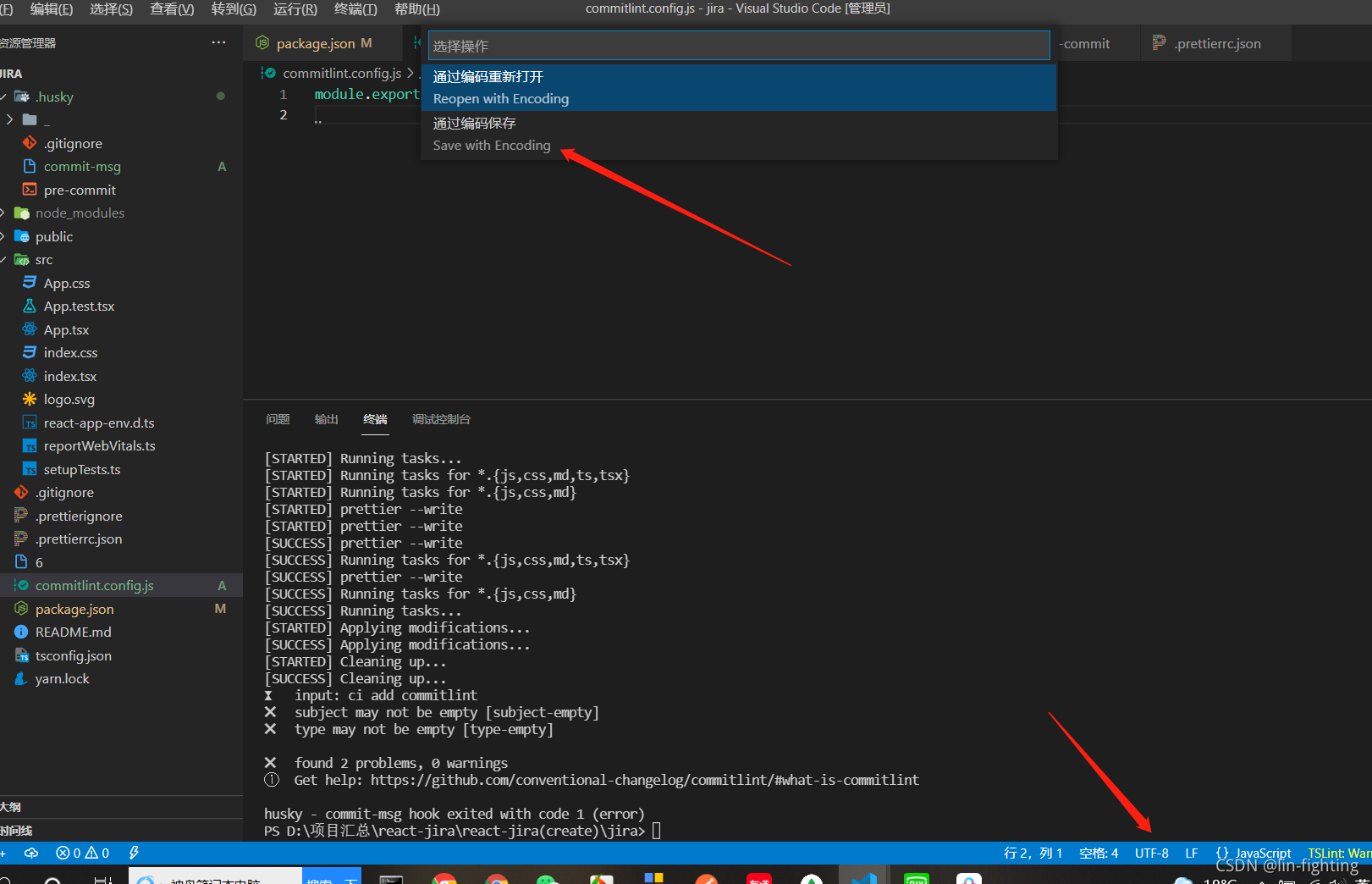This screenshot has width=1372, height=884.
Task: Click setupTests.ts TypeScript icon
Action: click(x=30, y=469)
